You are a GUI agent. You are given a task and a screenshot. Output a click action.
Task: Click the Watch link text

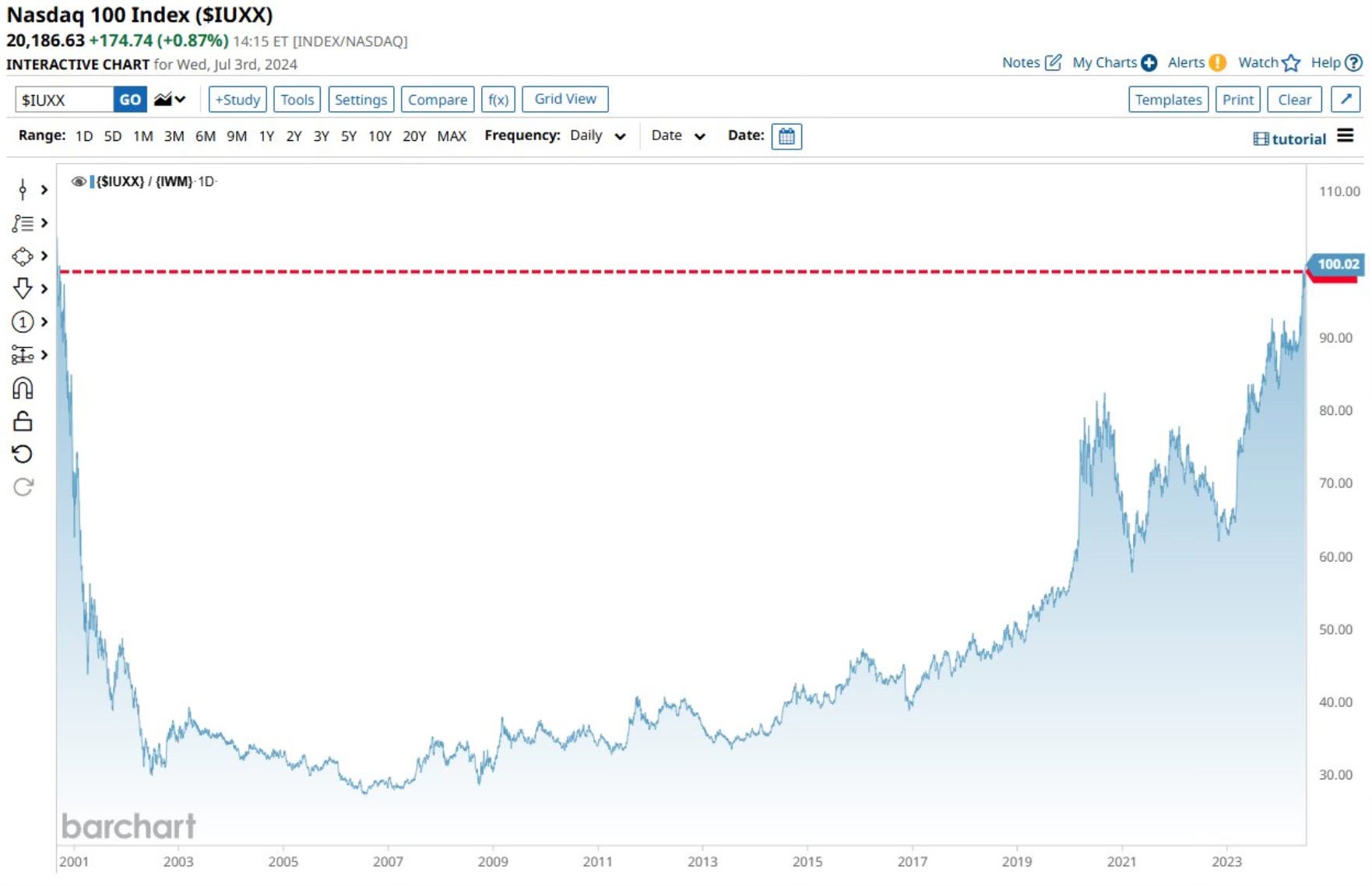1258,62
